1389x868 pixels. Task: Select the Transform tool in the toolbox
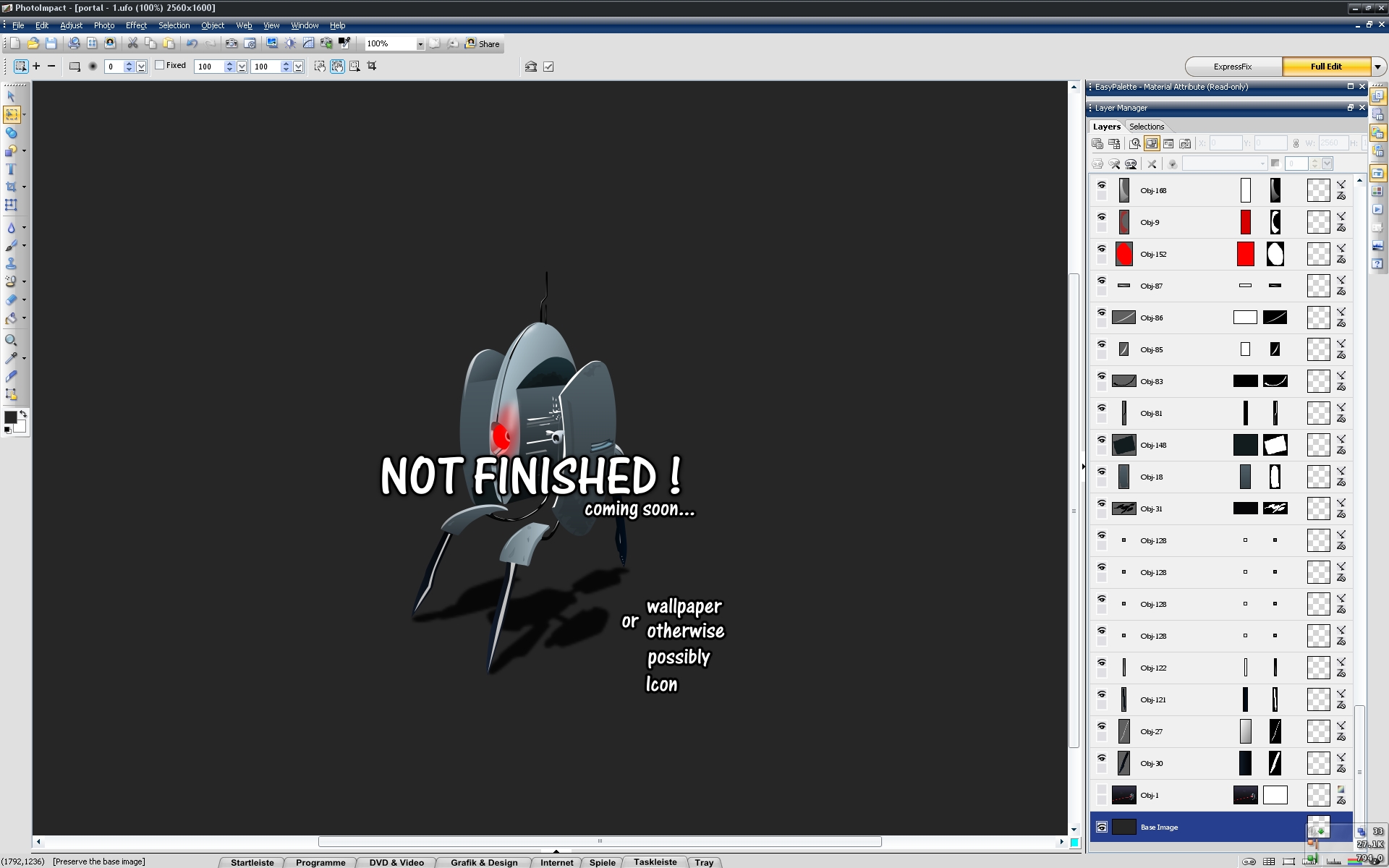[11, 205]
